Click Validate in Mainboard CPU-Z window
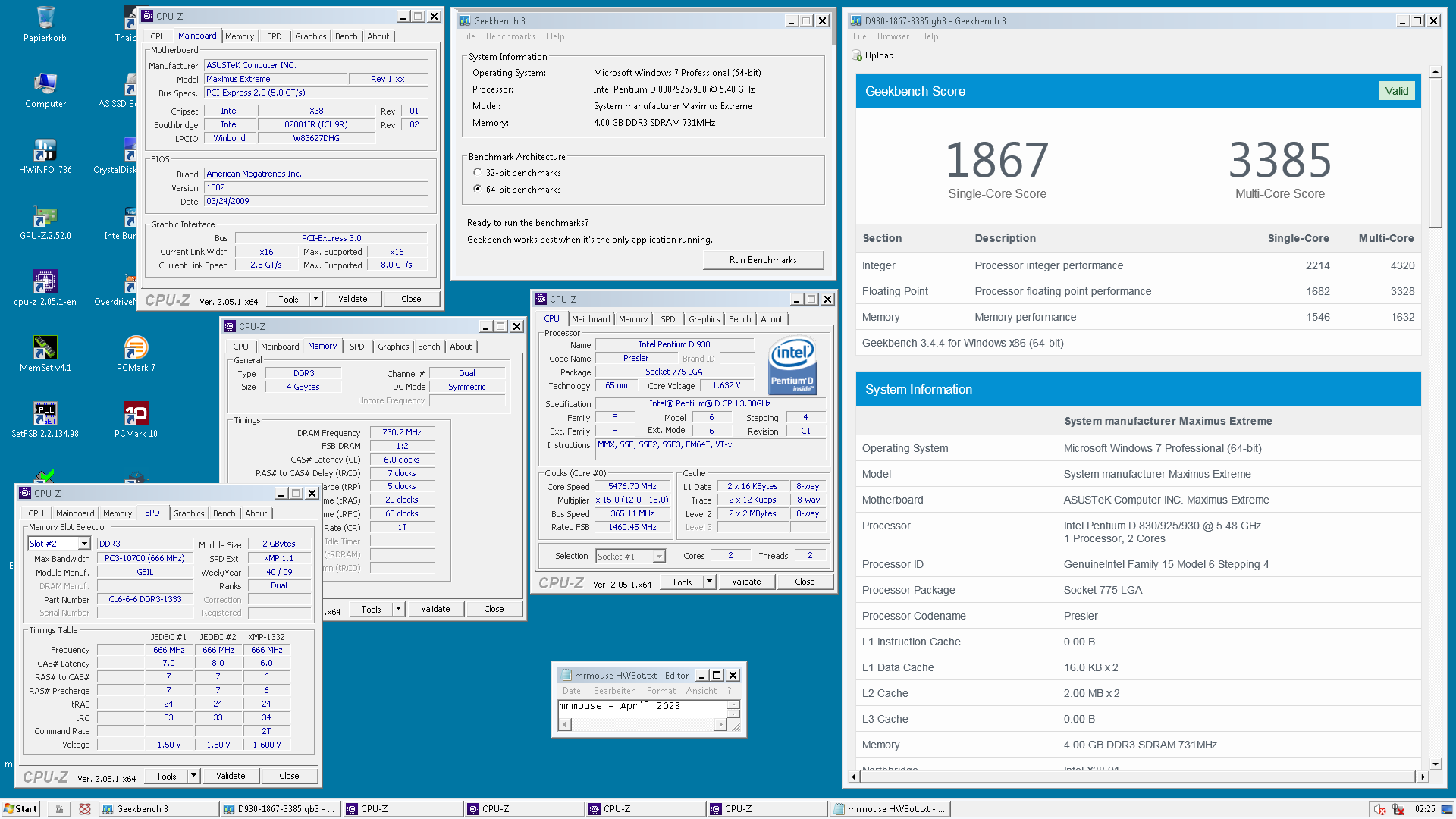This screenshot has height=819, width=1456. 353,299
